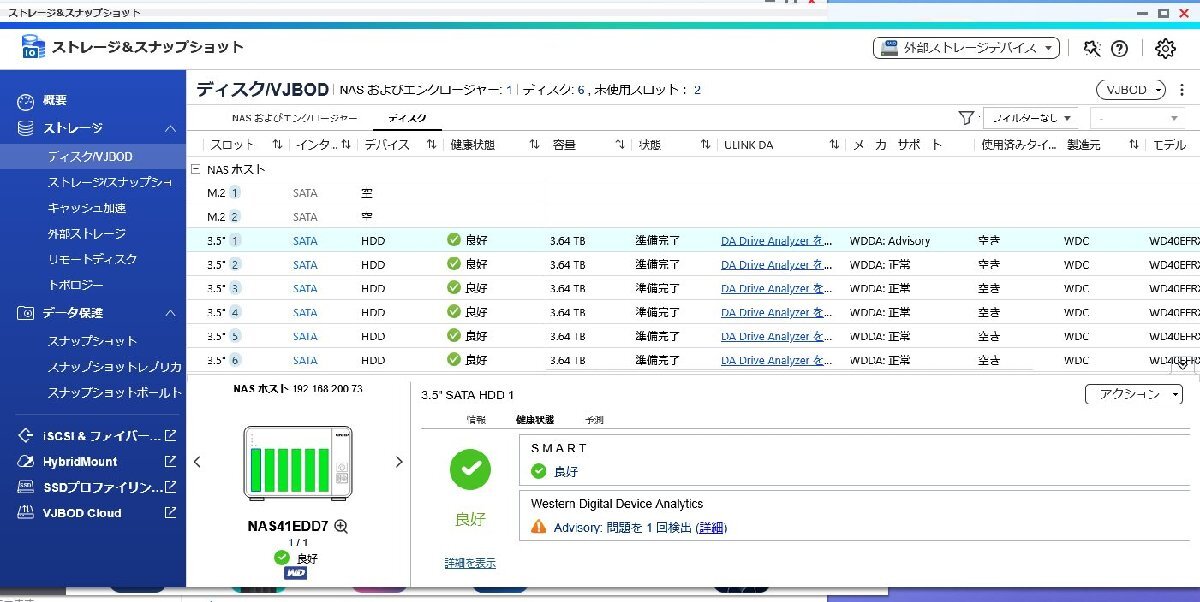This screenshot has width=1200, height=602.
Task: Click the magnifier icon beside NAS41EDD7
Action: click(341, 525)
